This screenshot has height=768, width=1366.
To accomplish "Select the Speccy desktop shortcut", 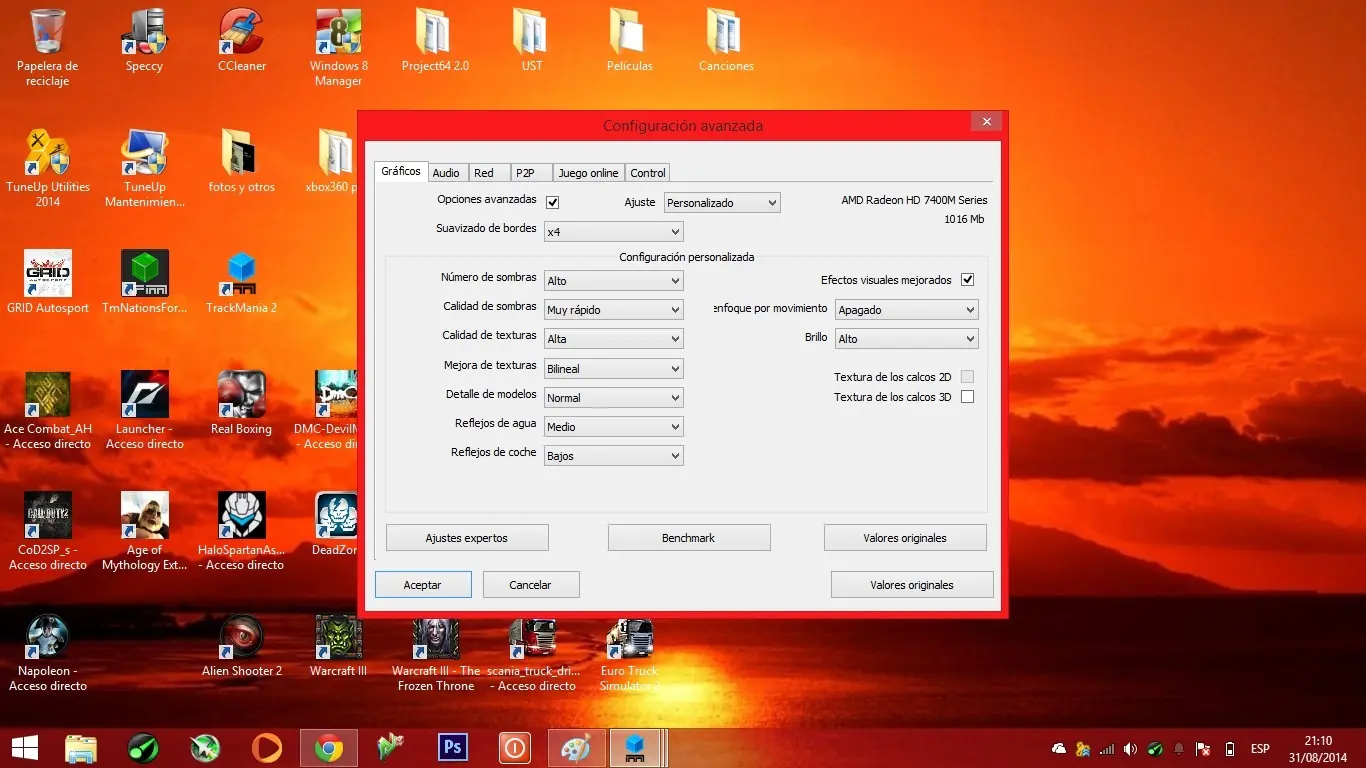I will pos(144,40).
